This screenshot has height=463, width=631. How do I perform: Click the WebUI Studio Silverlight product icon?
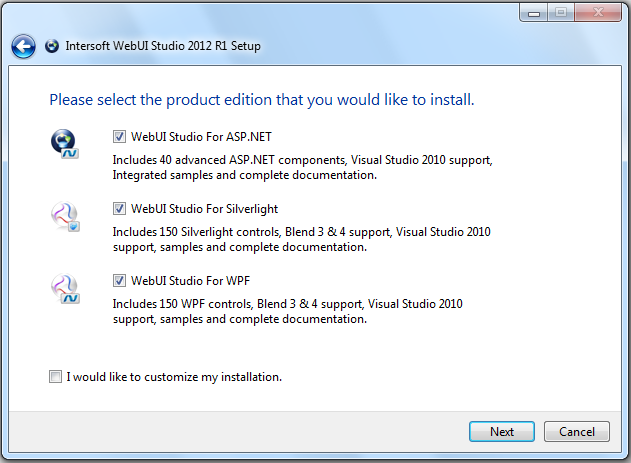(x=65, y=217)
